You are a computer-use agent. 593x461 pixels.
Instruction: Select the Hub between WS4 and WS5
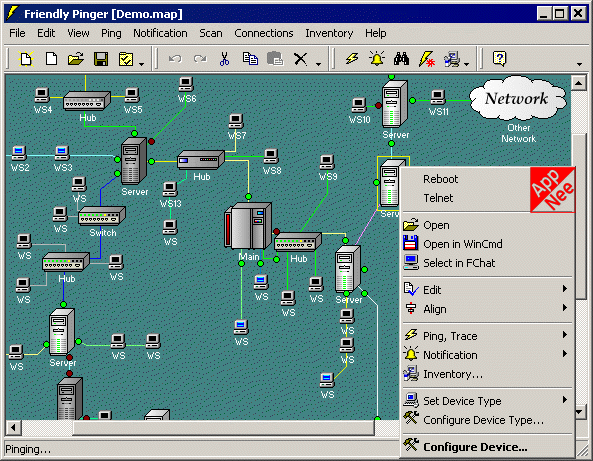tap(87, 101)
